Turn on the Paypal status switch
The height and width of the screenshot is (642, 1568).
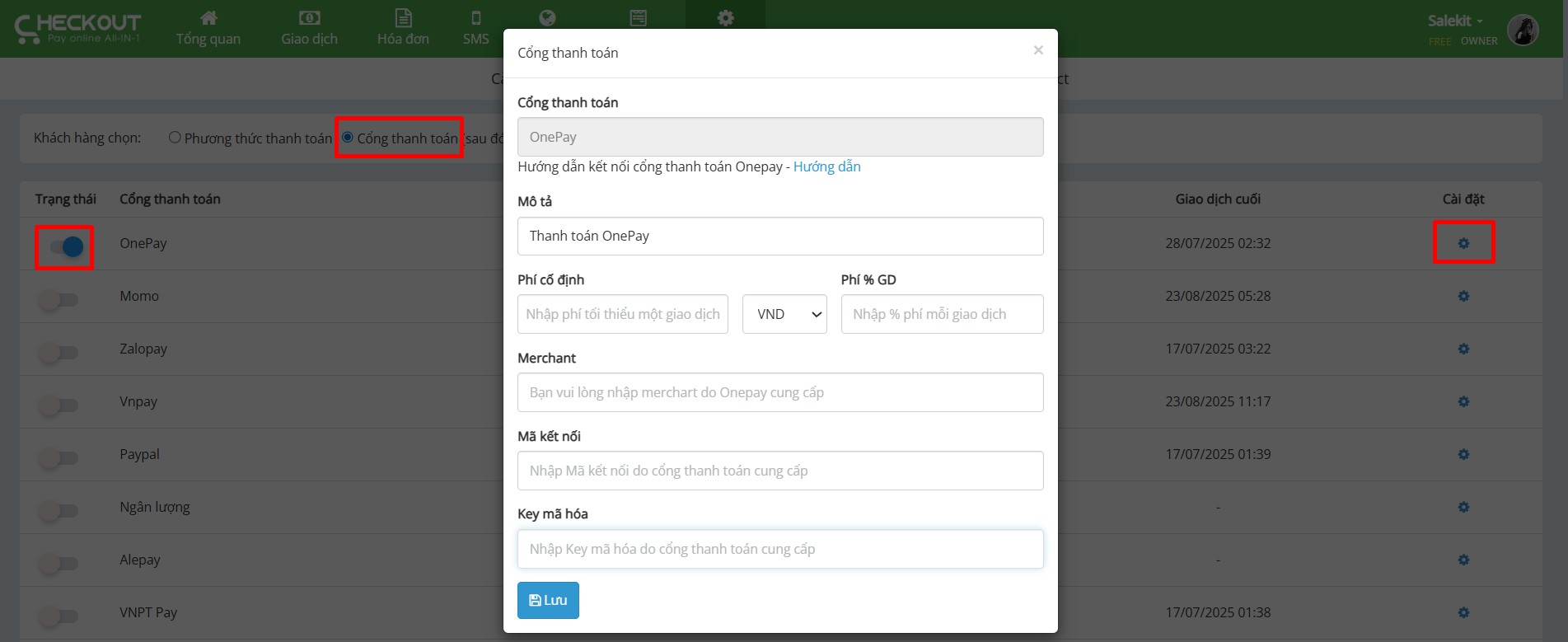coord(59,458)
